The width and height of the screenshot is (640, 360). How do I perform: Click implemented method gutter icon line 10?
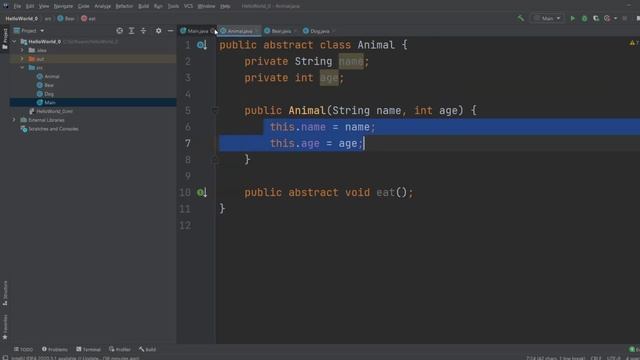point(202,192)
